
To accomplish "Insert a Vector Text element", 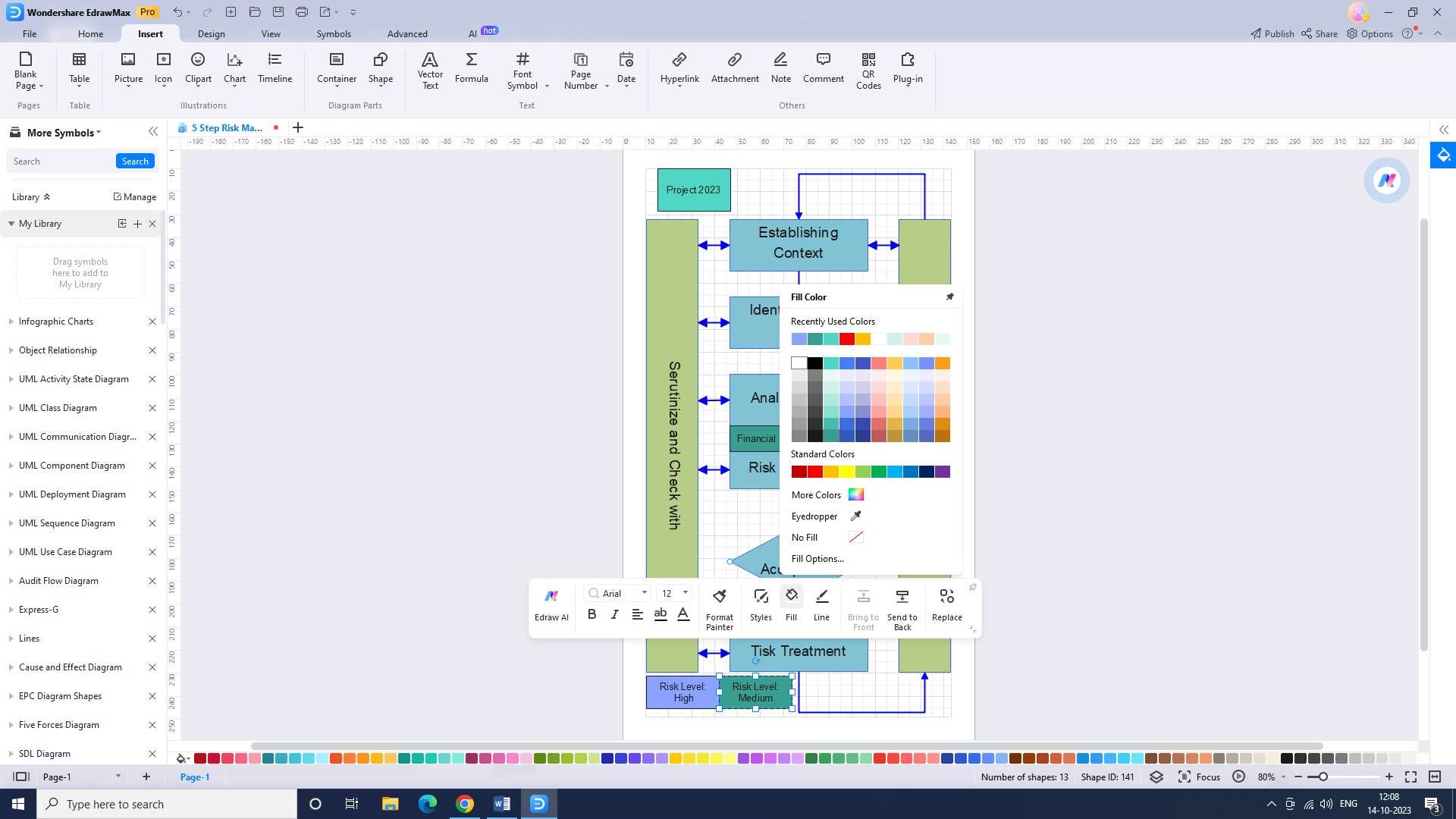I will click(x=430, y=70).
